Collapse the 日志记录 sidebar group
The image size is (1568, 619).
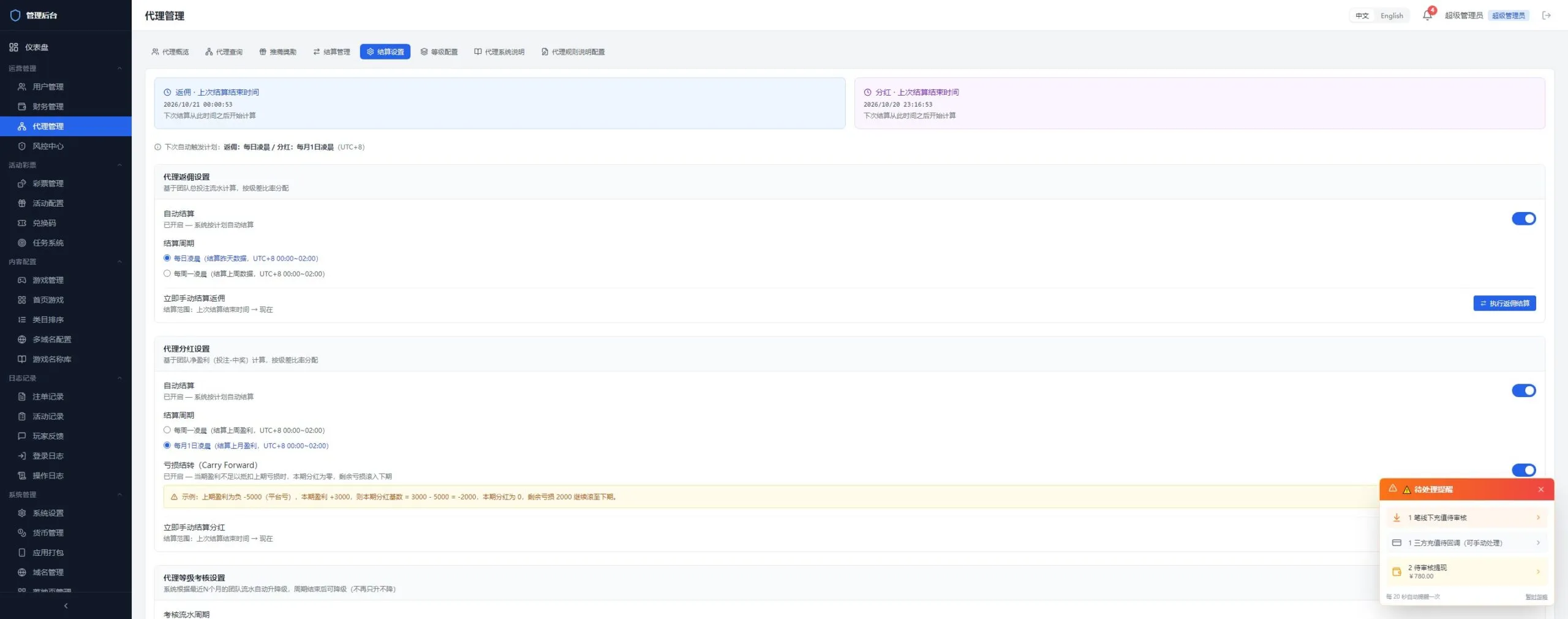pos(66,378)
